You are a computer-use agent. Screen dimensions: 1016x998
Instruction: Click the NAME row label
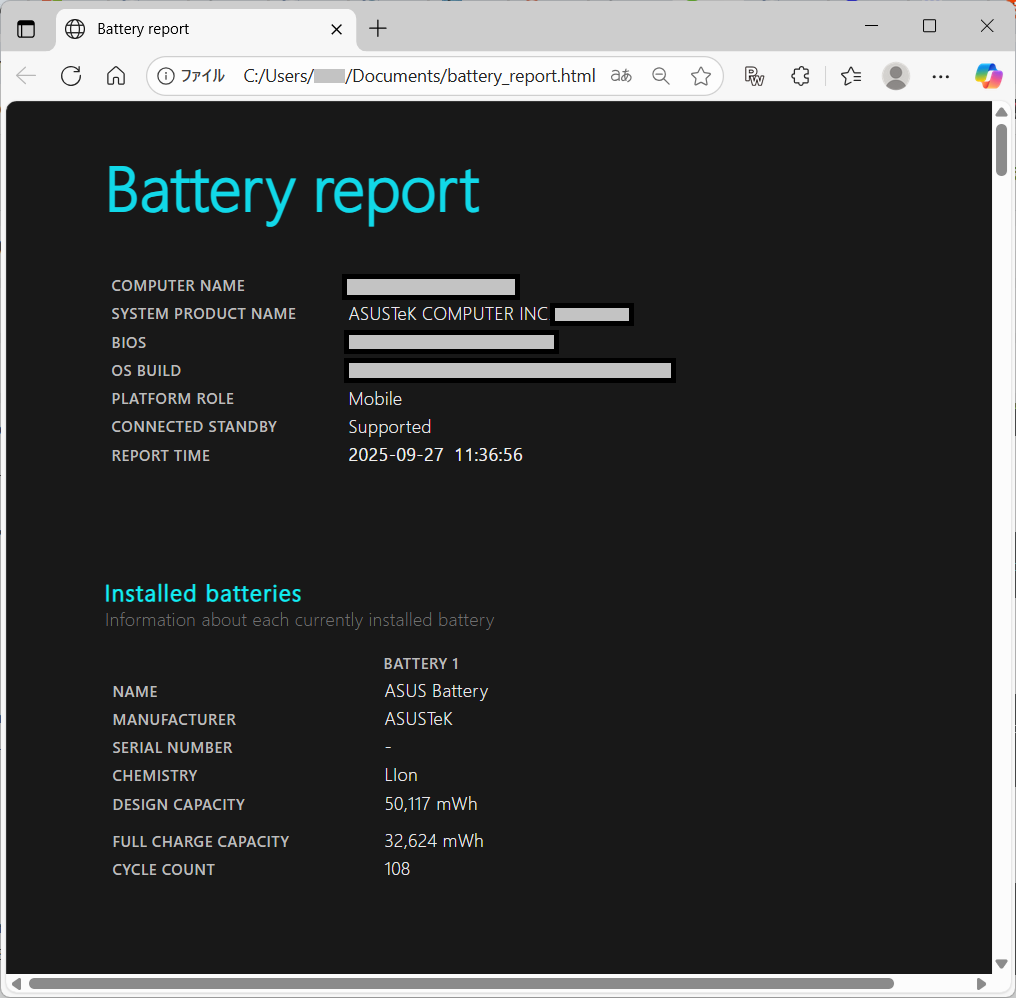135,692
